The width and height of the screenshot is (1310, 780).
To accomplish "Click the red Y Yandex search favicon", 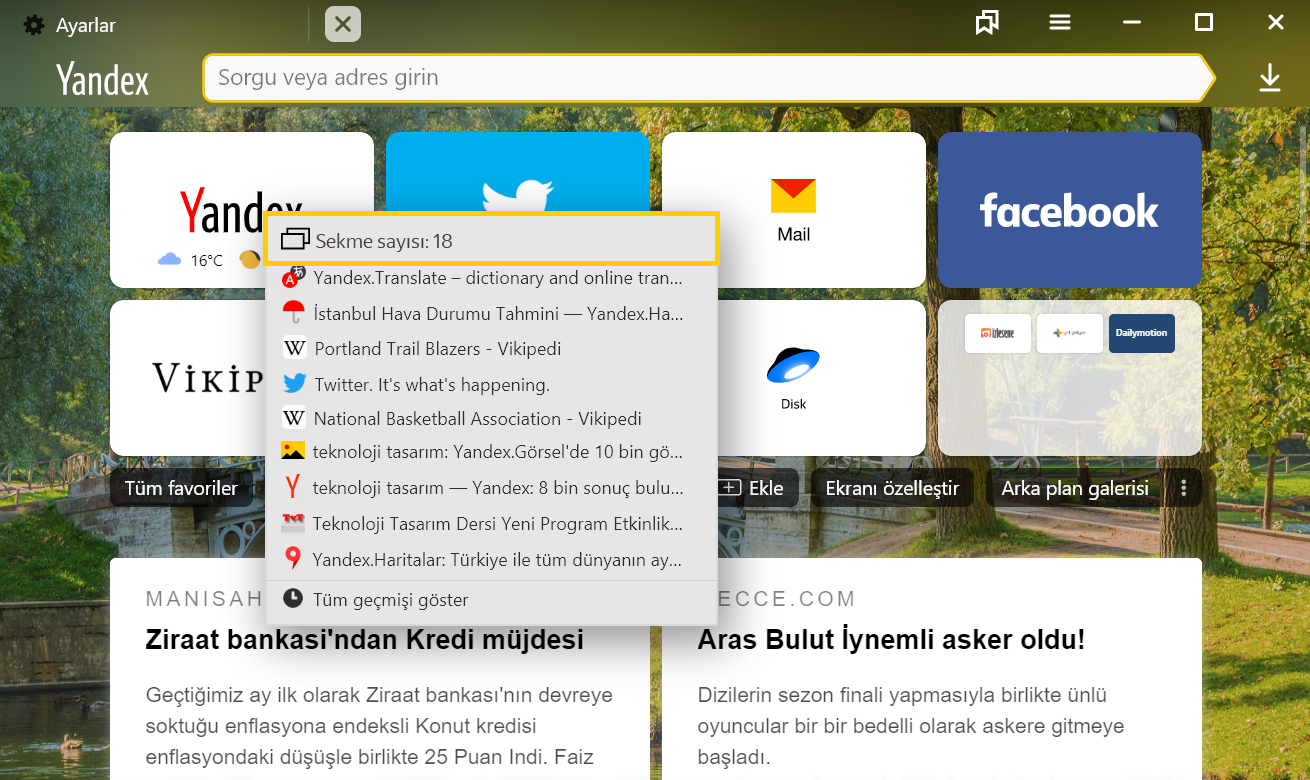I will pyautogui.click(x=293, y=487).
